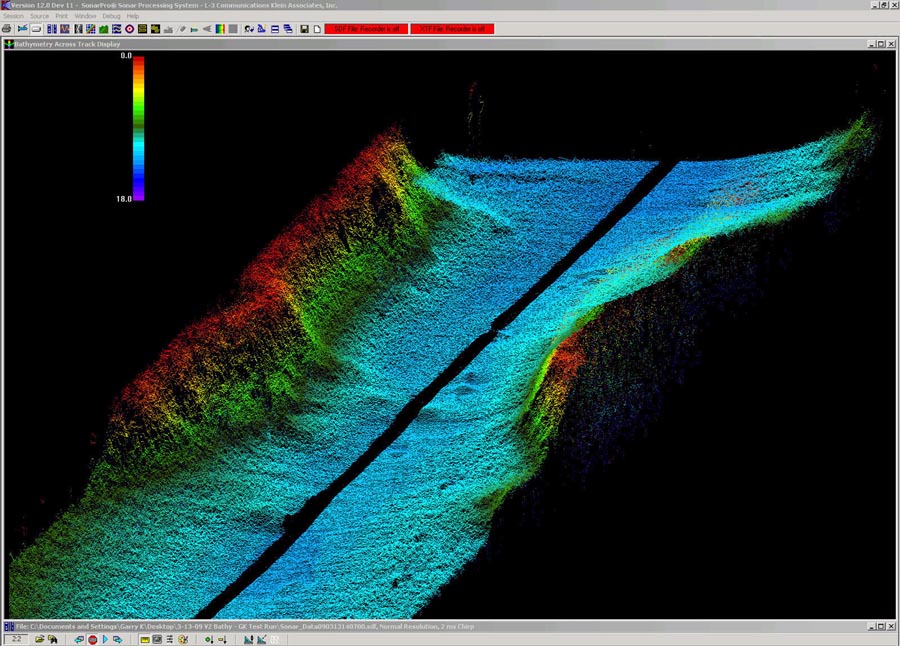Open the Source menu
The width and height of the screenshot is (900, 646).
click(x=39, y=17)
